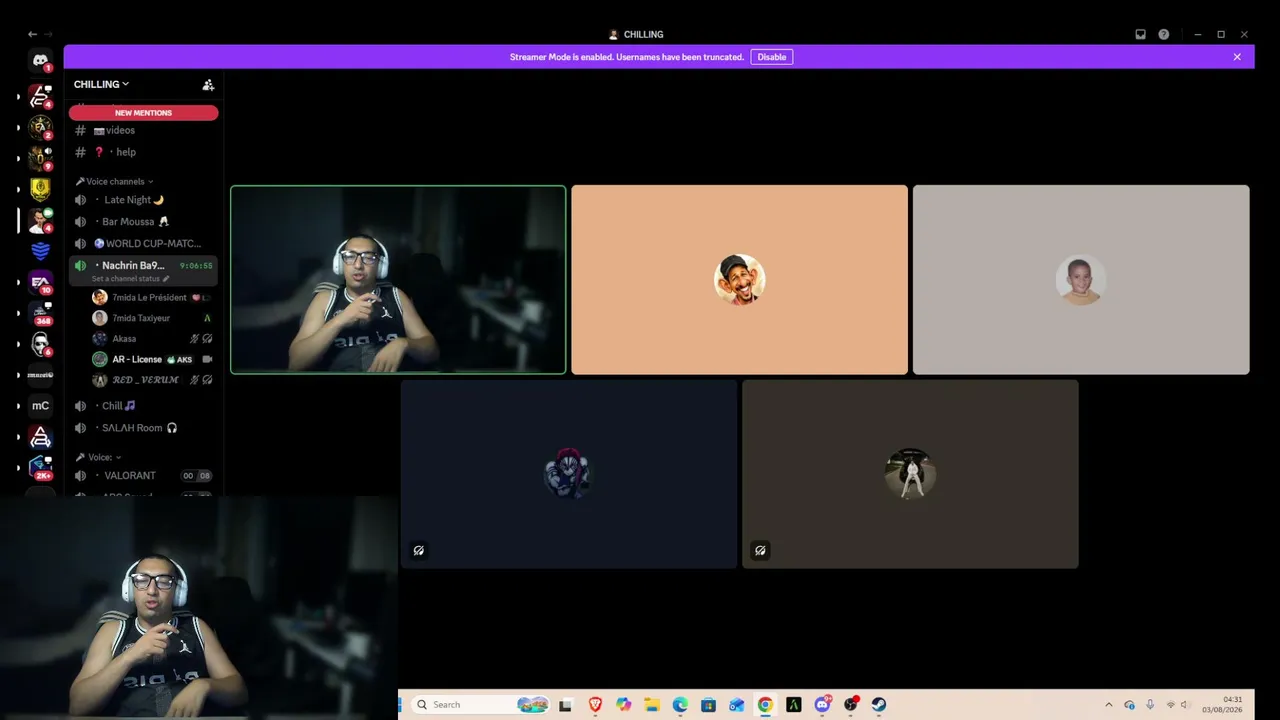This screenshot has width=1280, height=720.
Task: Collapse the Voice channels category
Action: 115,181
